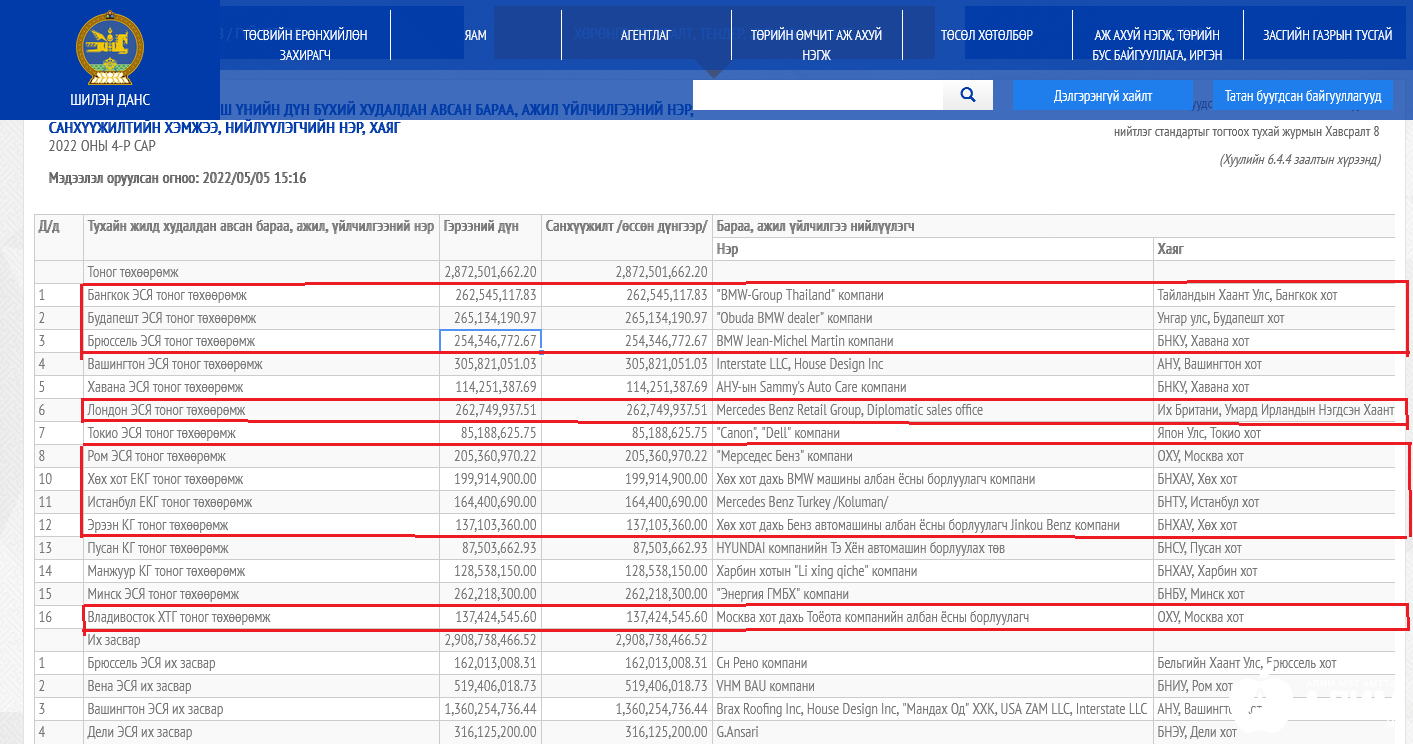Click the Шилэн данс state emblem logo
The width and height of the screenshot is (1413, 744).
109,47
